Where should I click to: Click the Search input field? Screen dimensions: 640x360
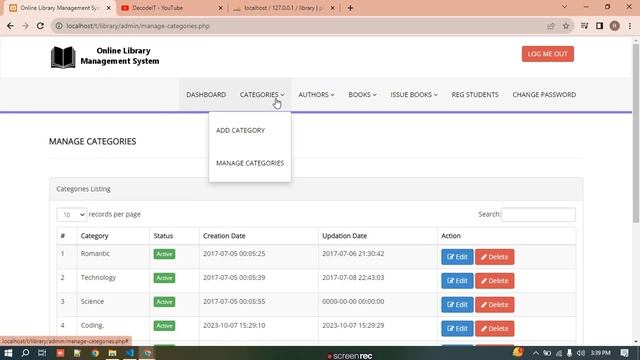pos(538,214)
